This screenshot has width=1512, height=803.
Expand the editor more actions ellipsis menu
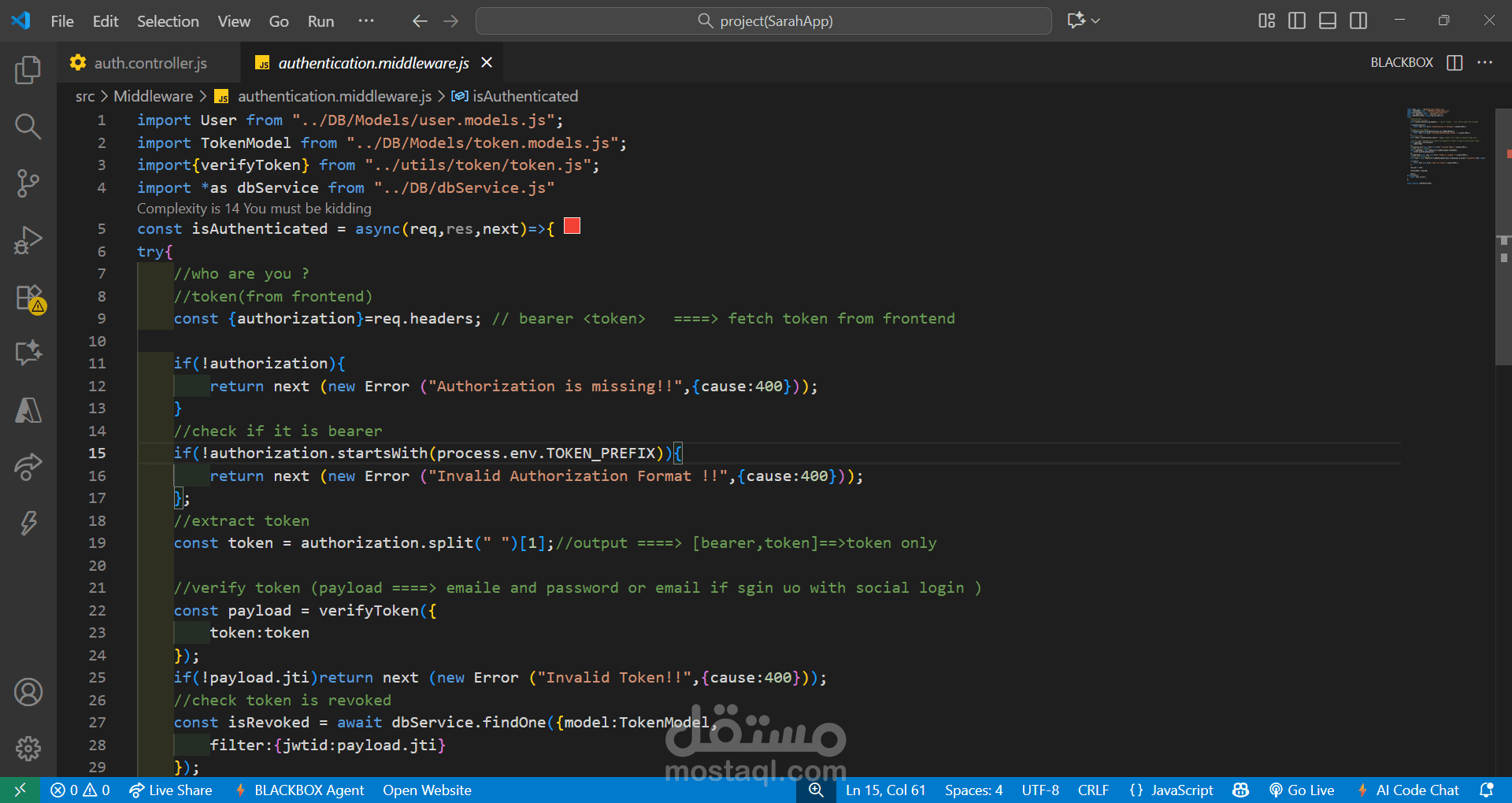1485,63
